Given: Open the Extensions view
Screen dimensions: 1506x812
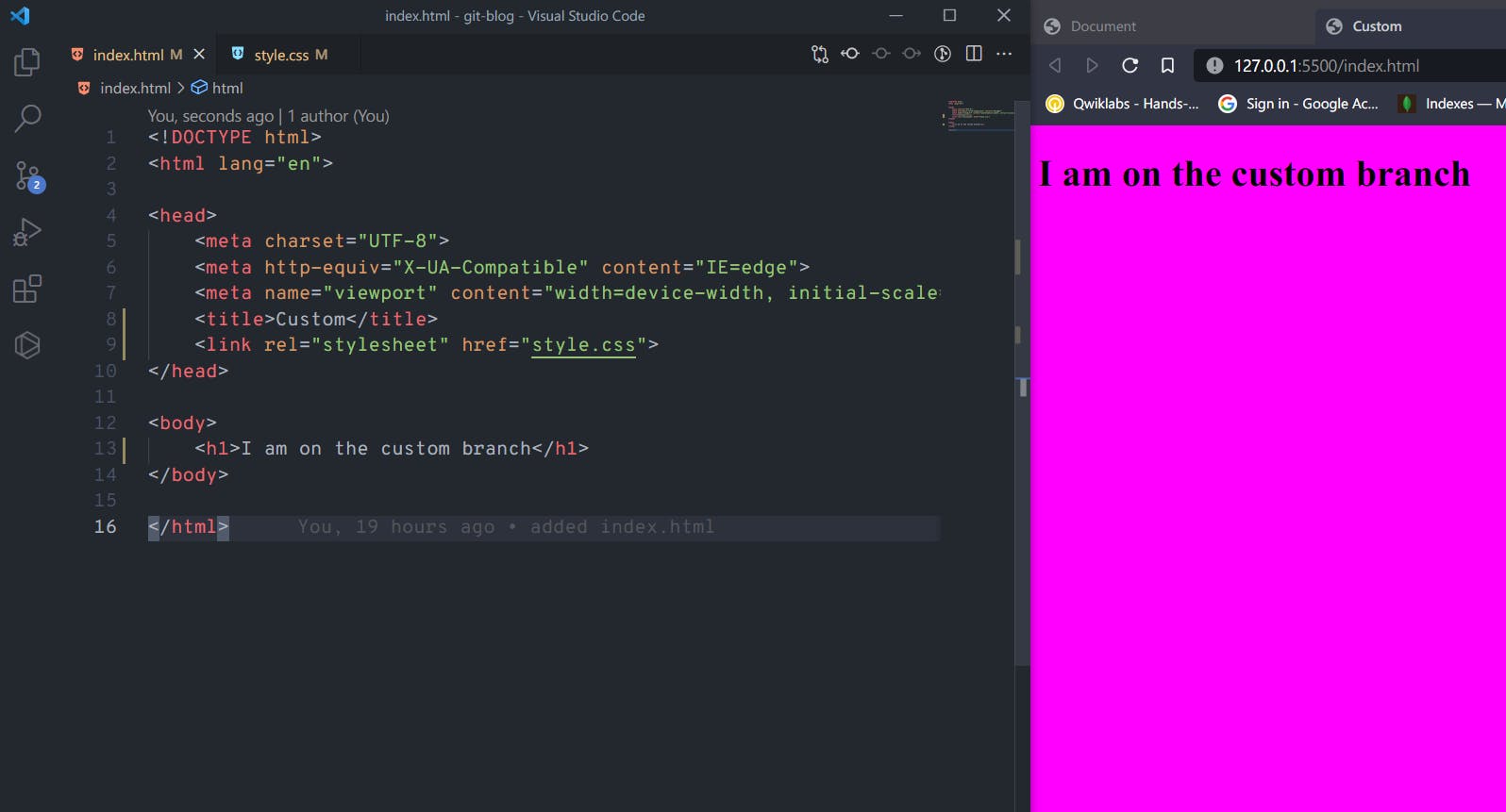Looking at the screenshot, I should [27, 289].
